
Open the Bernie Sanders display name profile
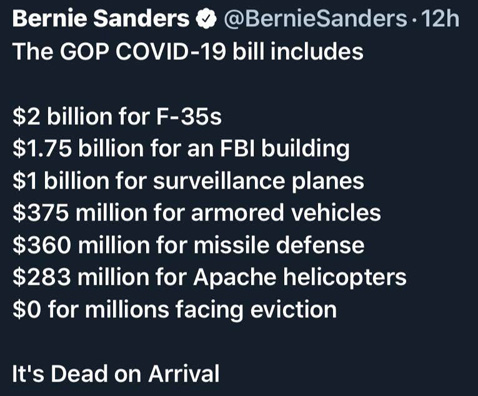101,18
